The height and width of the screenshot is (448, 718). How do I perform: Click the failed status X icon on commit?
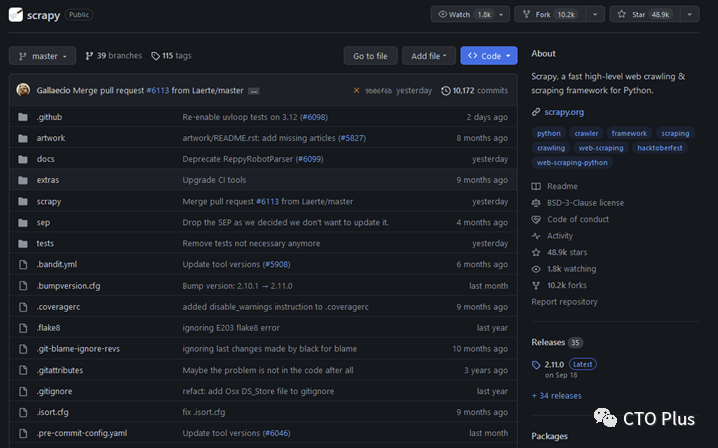(356, 91)
